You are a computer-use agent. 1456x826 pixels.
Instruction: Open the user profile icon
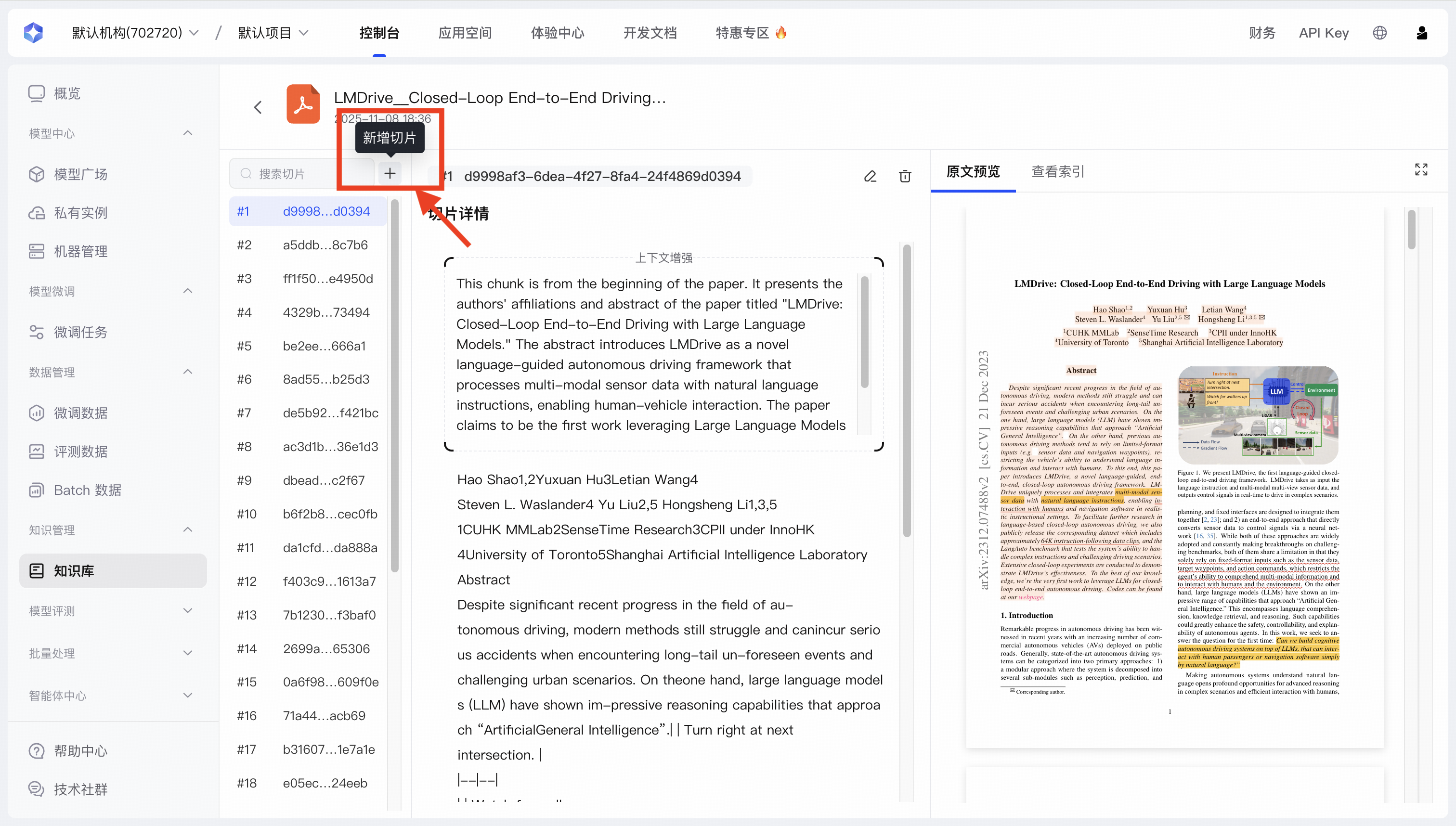1421,33
